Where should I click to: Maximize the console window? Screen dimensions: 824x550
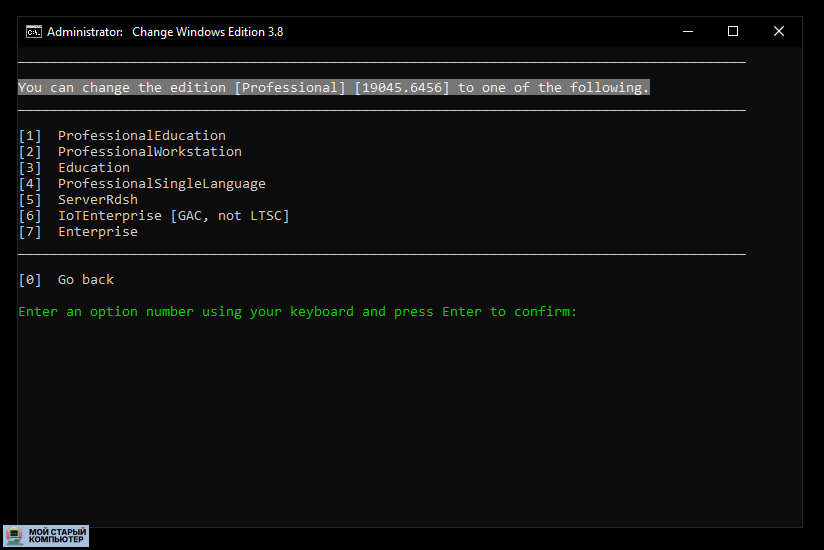click(733, 31)
